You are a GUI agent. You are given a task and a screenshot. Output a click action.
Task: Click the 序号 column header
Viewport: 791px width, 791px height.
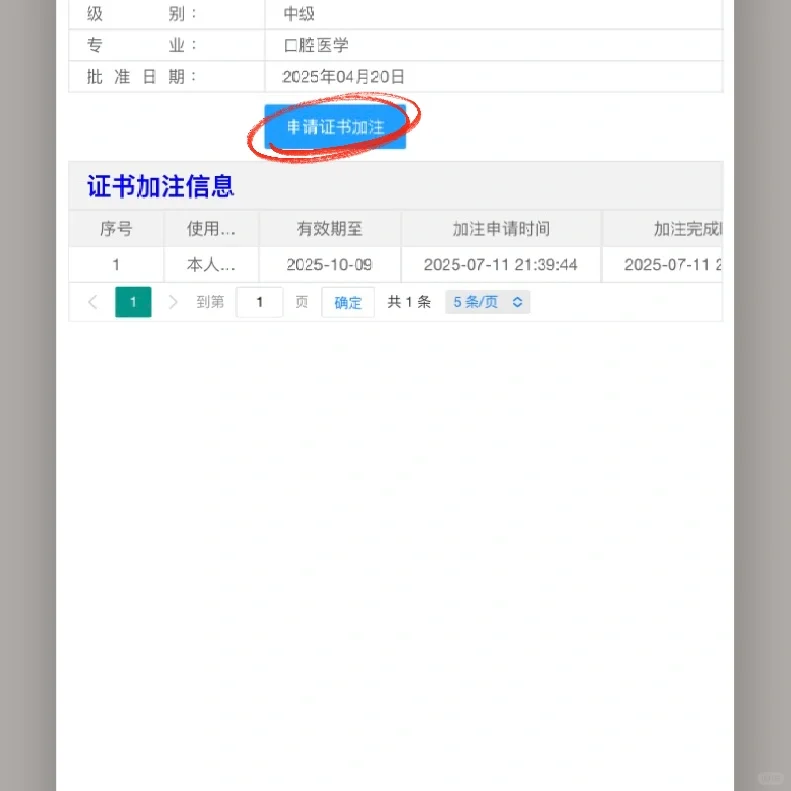tap(116, 229)
